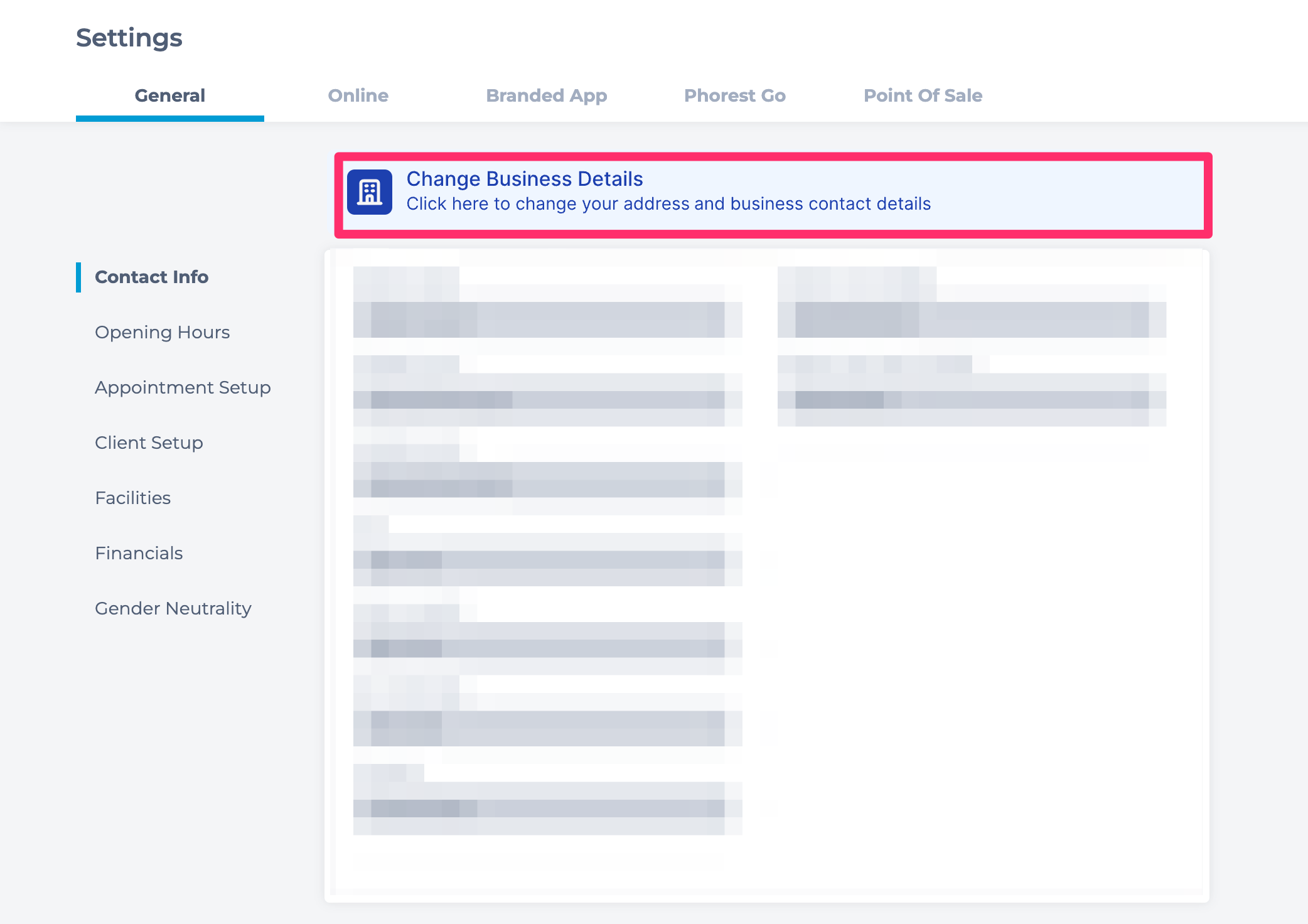Viewport: 1308px width, 924px height.
Task: Open the Opening Hours section
Action: [x=162, y=332]
